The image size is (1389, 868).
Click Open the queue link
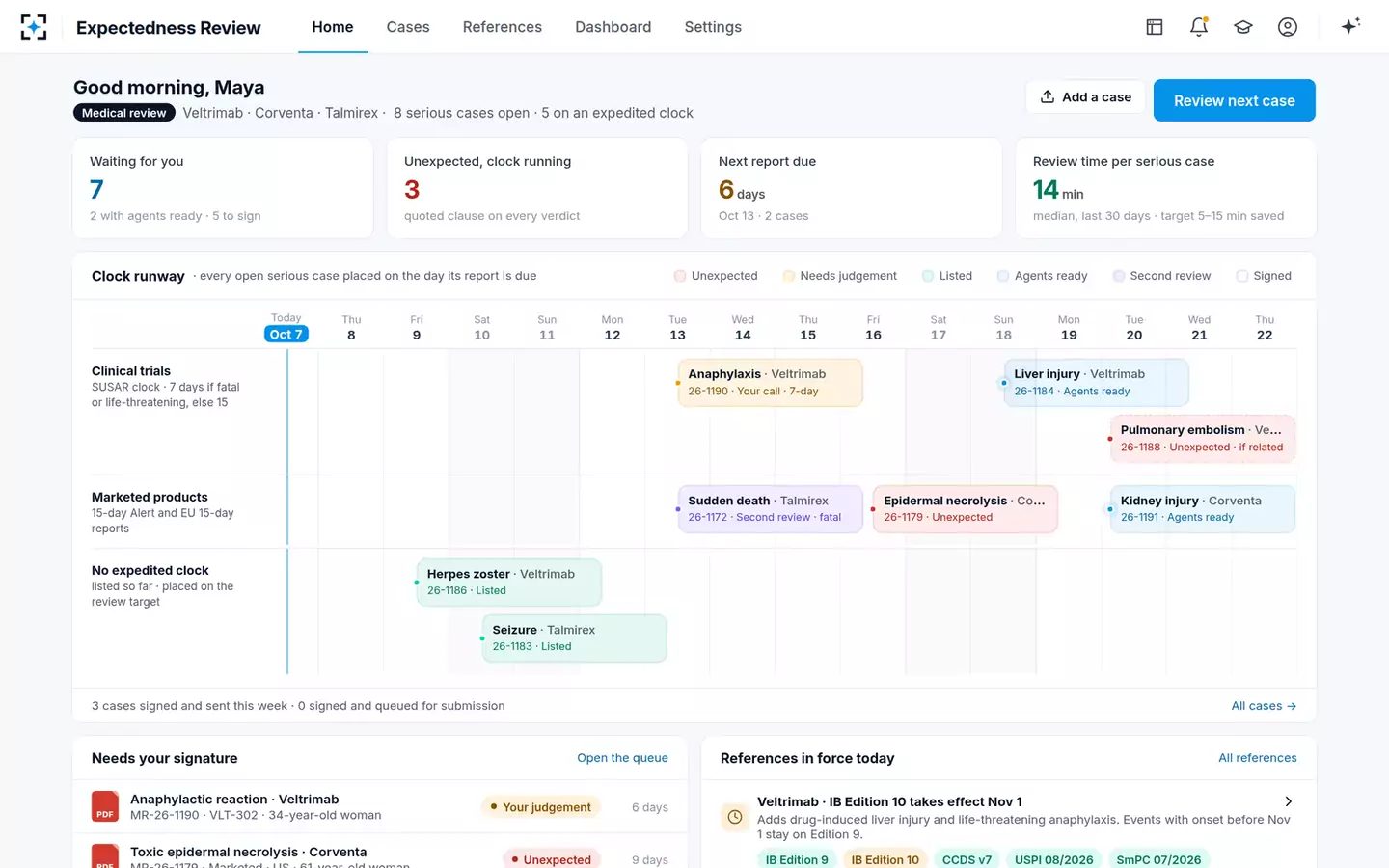pyautogui.click(x=622, y=758)
